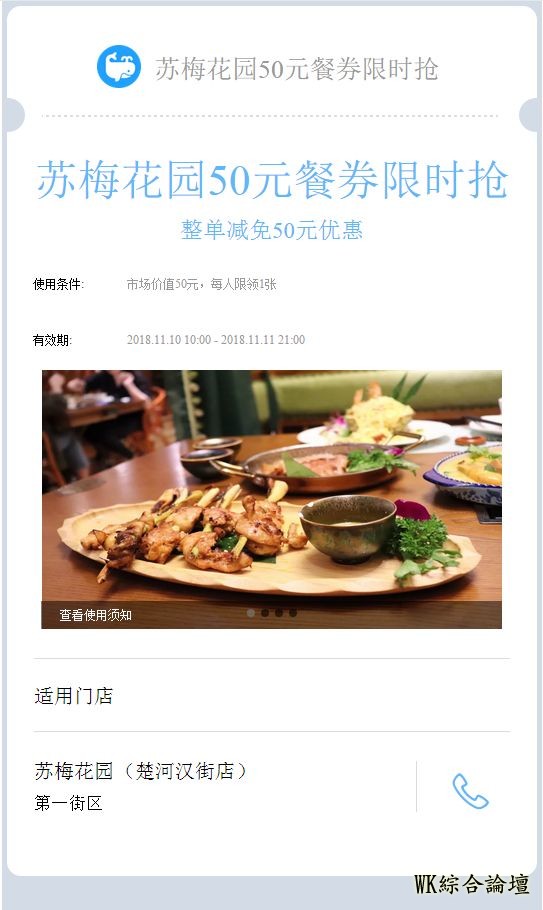
Task: Click the yellow curry dish in the photo
Action: pyautogui.click(x=471, y=470)
